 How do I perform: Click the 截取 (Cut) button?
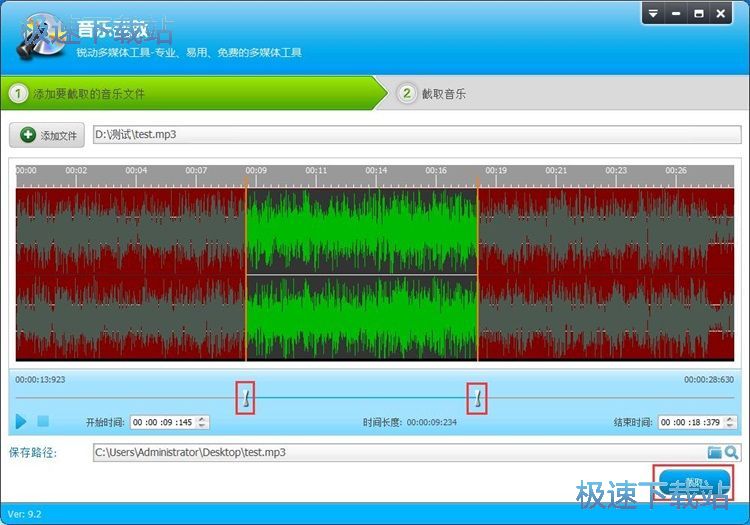tap(693, 483)
